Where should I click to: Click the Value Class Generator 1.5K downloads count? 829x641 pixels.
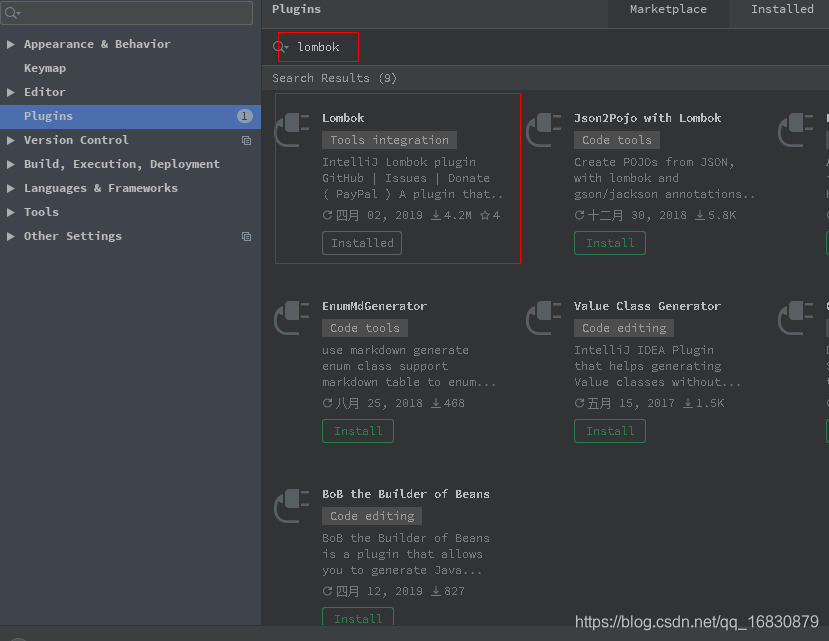[x=703, y=404]
